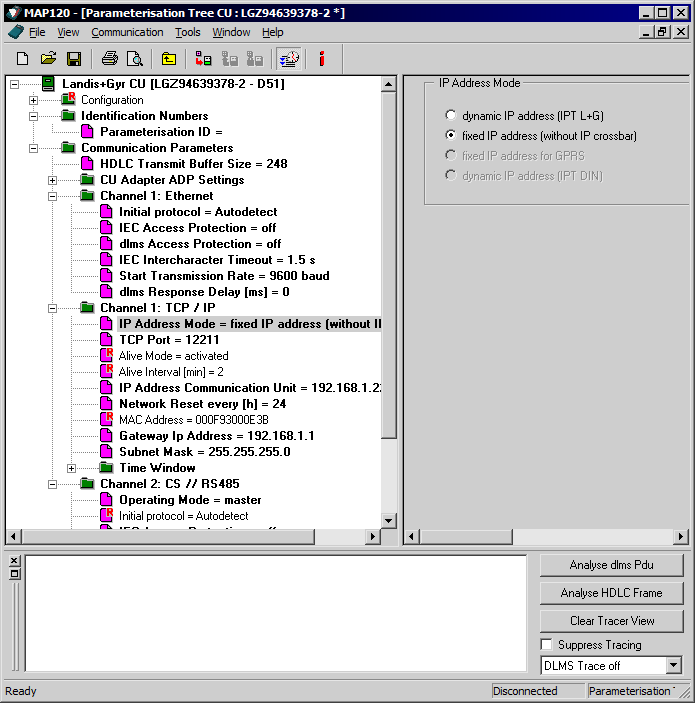Expand the CU Adapter ADP Settings node

[x=52, y=180]
